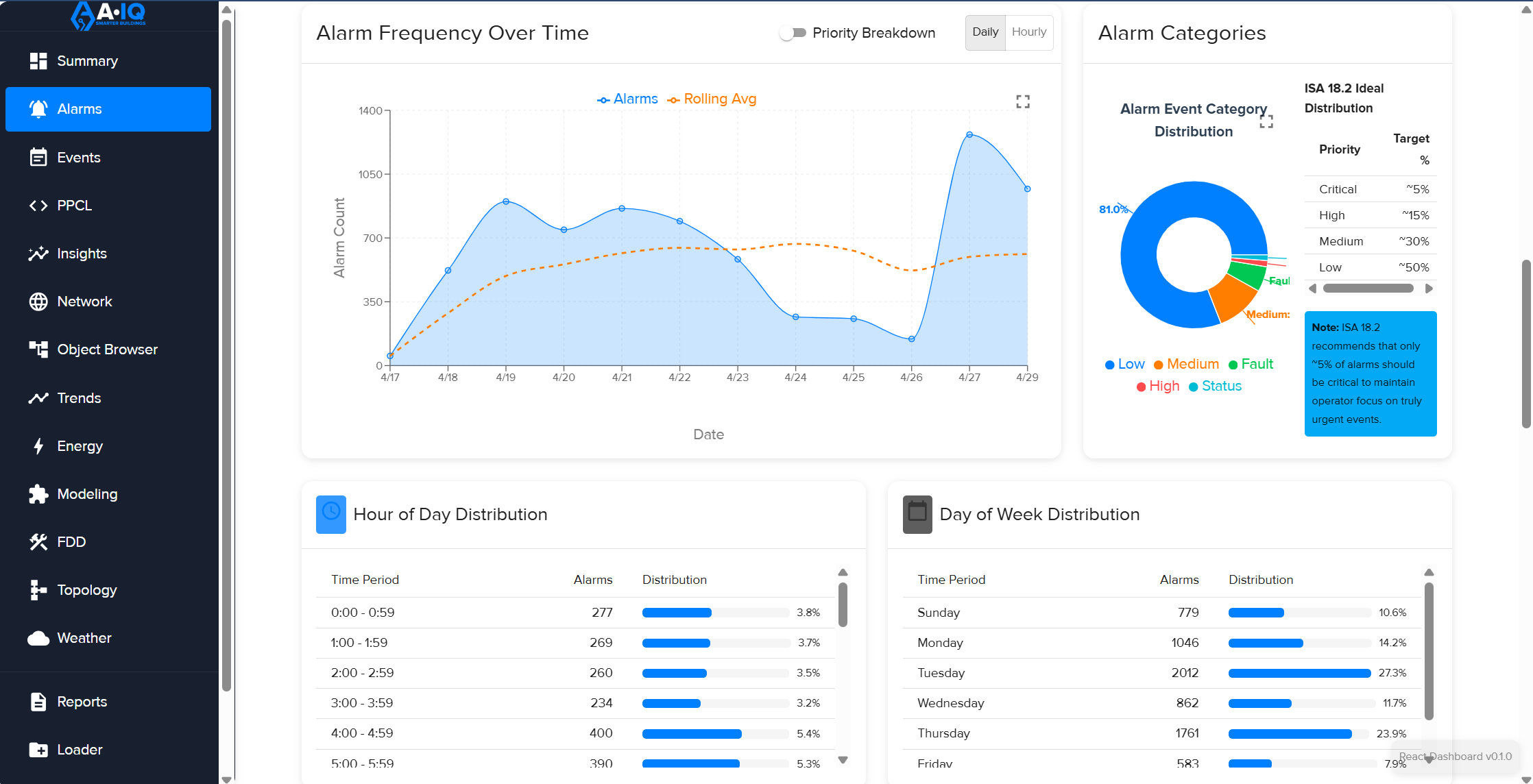This screenshot has width=1533, height=784.
Task: Click left arrow of ISA table scrollbar
Action: pyautogui.click(x=1312, y=289)
